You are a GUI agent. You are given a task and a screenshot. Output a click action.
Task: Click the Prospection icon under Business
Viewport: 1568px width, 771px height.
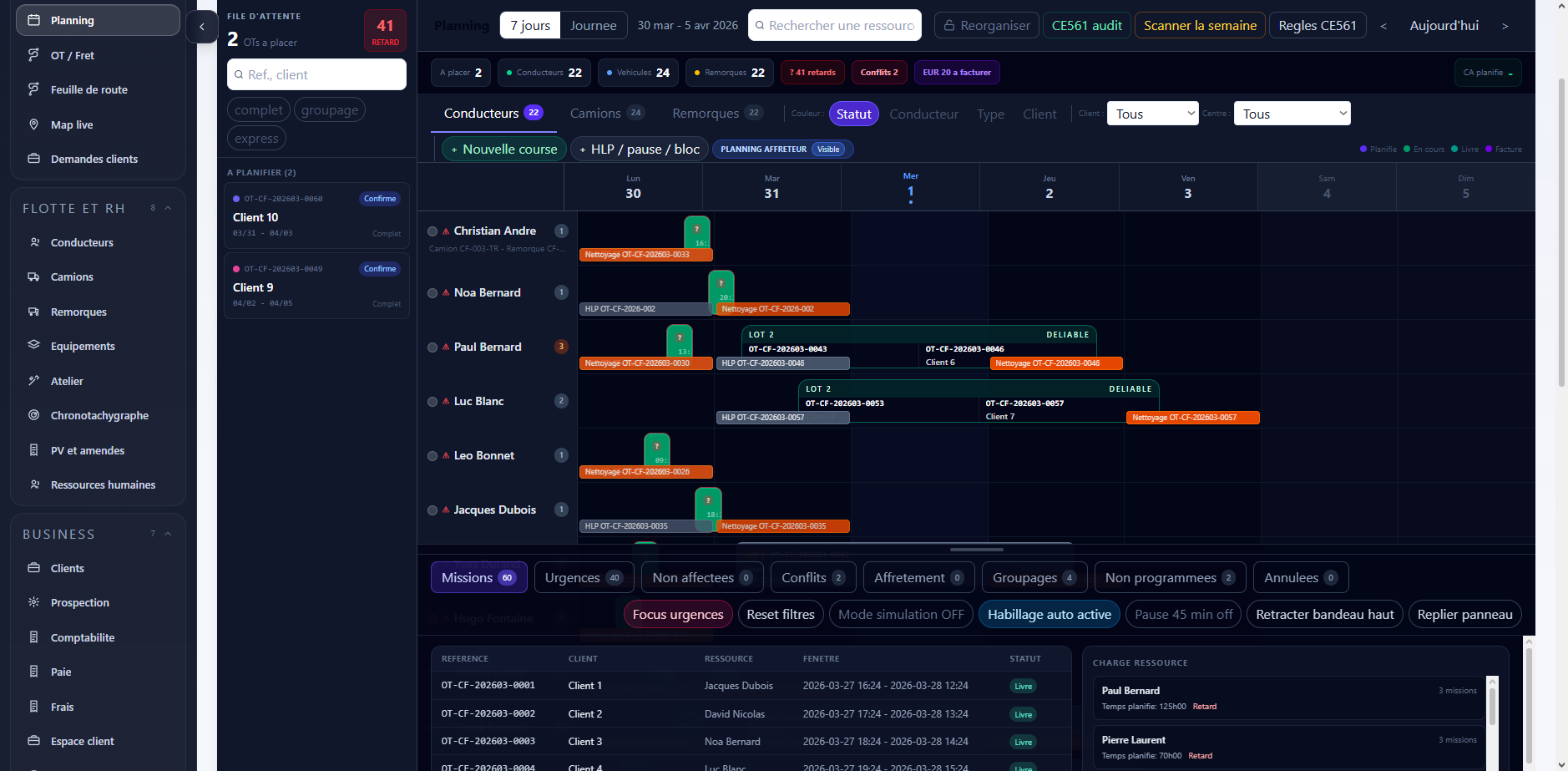34,602
